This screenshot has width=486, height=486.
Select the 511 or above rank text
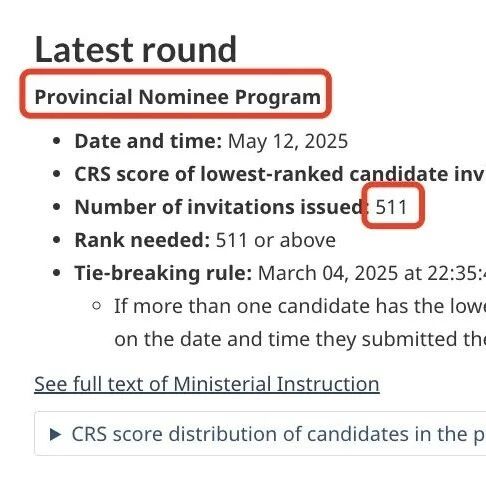[x=276, y=240]
